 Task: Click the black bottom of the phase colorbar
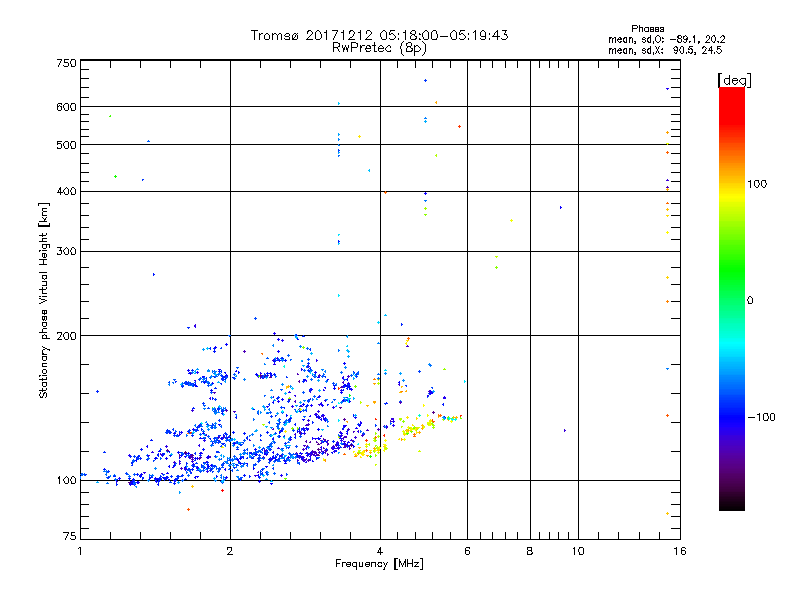(732, 505)
